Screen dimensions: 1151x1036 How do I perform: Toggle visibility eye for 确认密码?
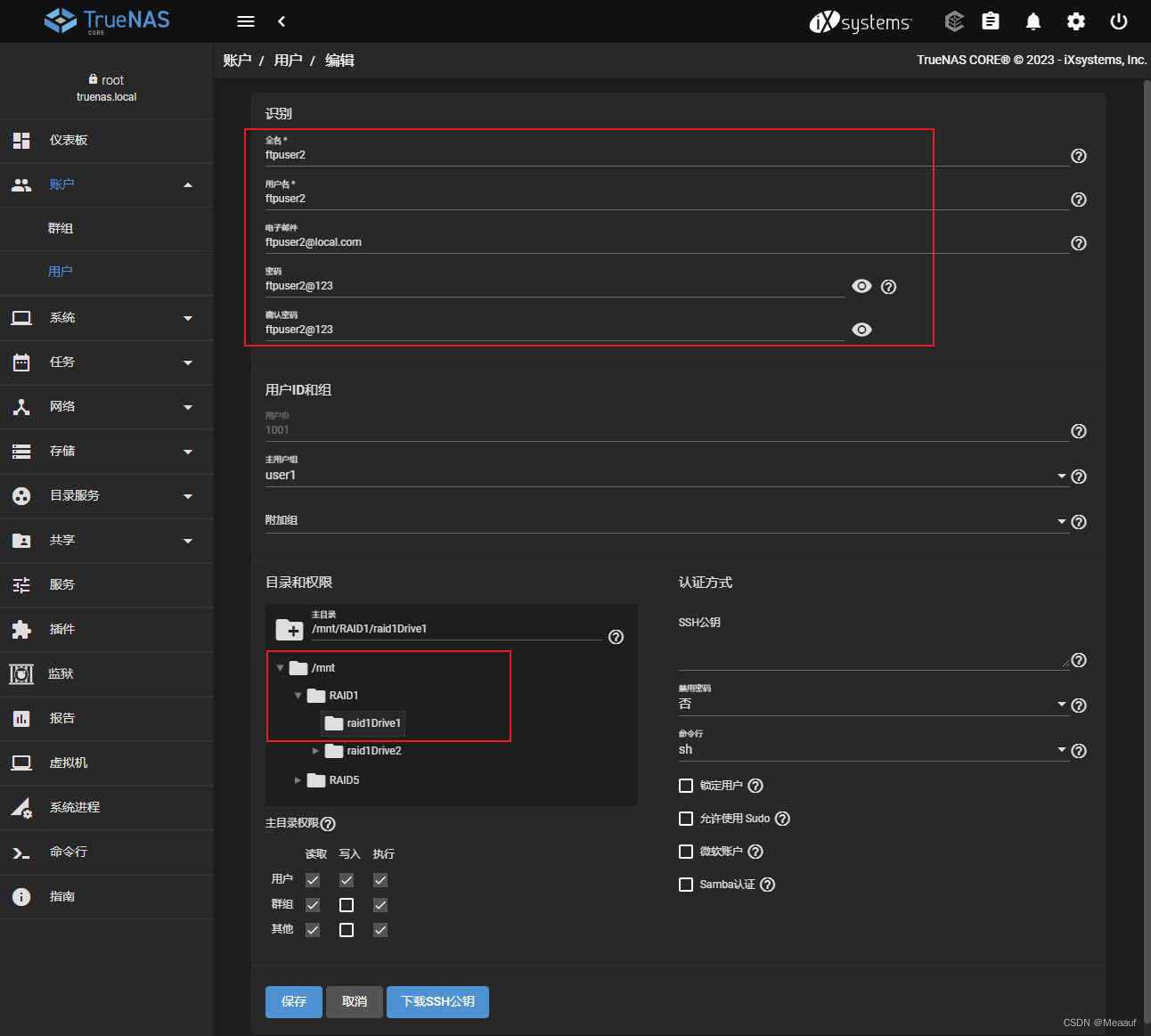point(861,330)
